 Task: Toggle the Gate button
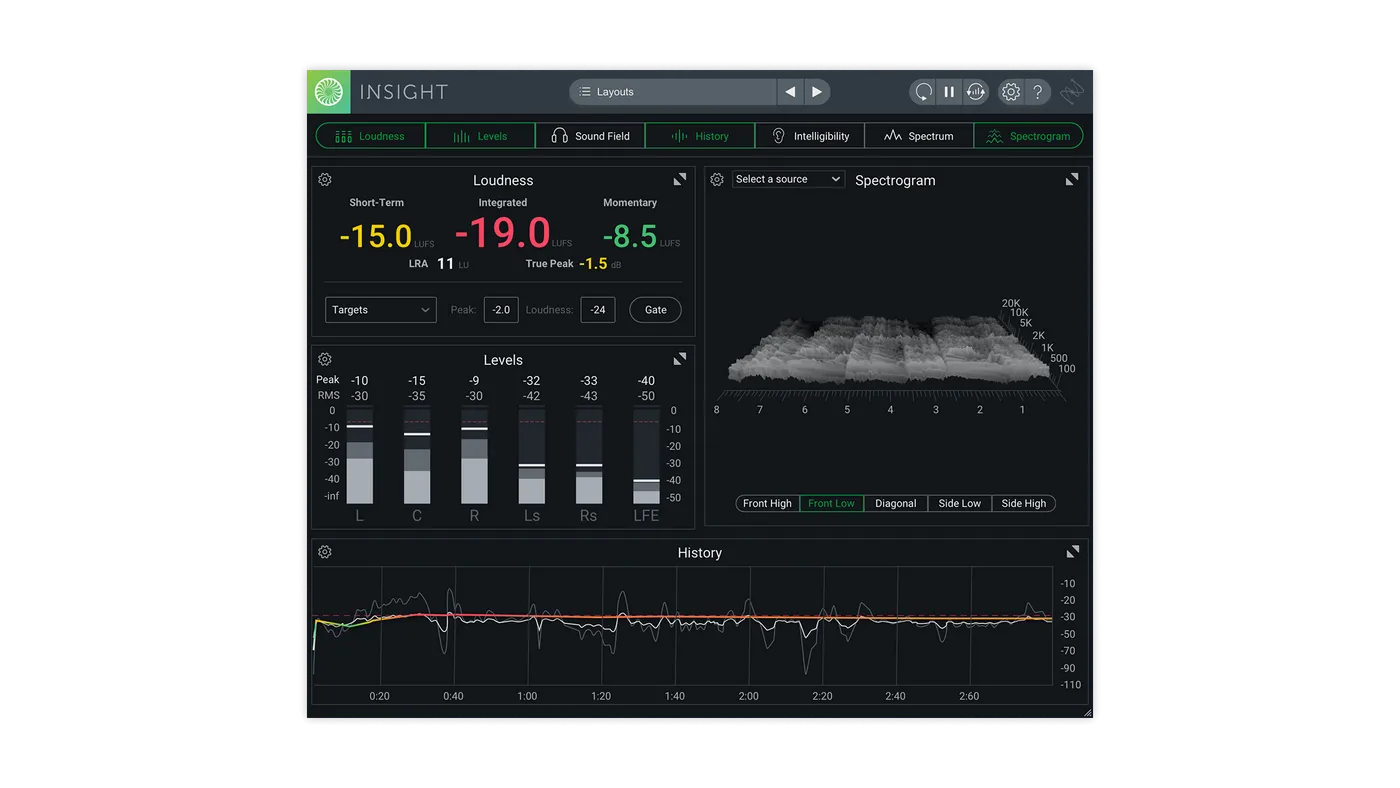[x=656, y=310]
